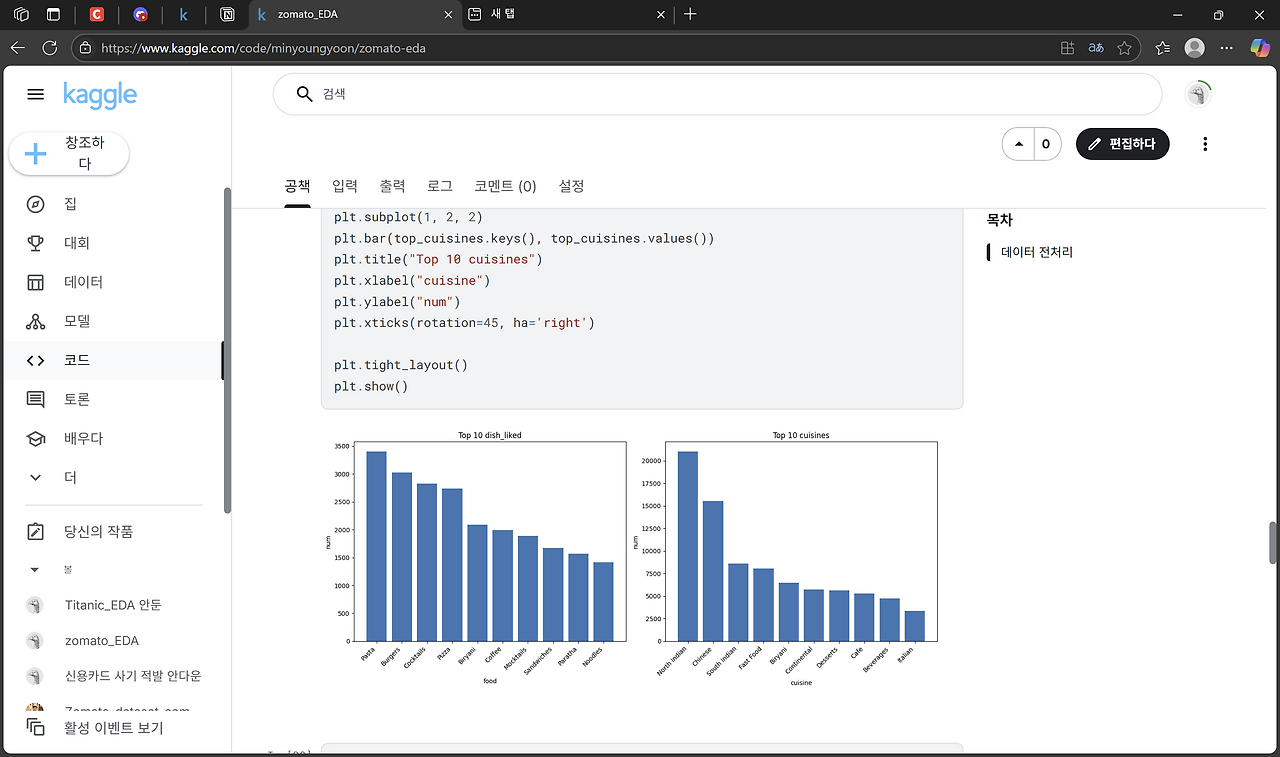Image resolution: width=1280 pixels, height=757 pixels.
Task: Focus the Kaggle 검색 search field
Action: click(717, 94)
